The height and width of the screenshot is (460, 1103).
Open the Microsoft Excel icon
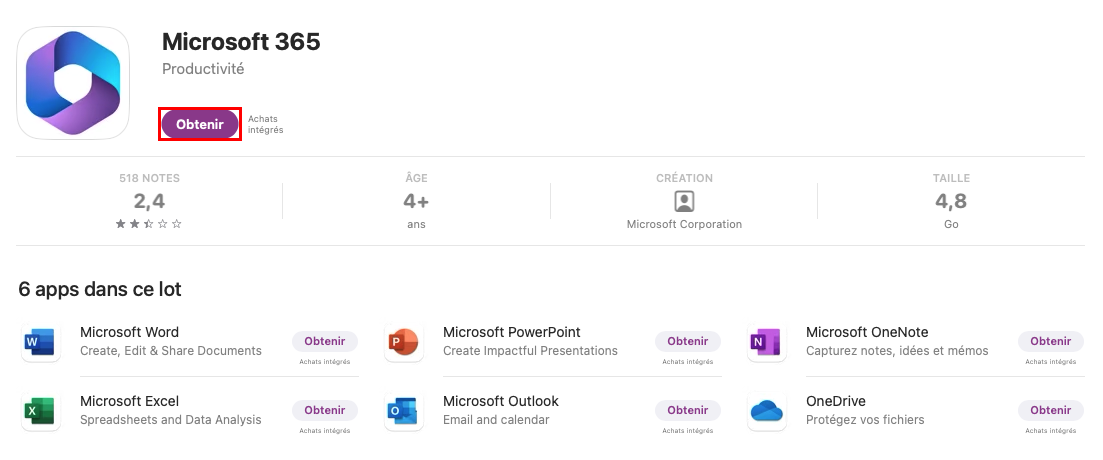40,411
